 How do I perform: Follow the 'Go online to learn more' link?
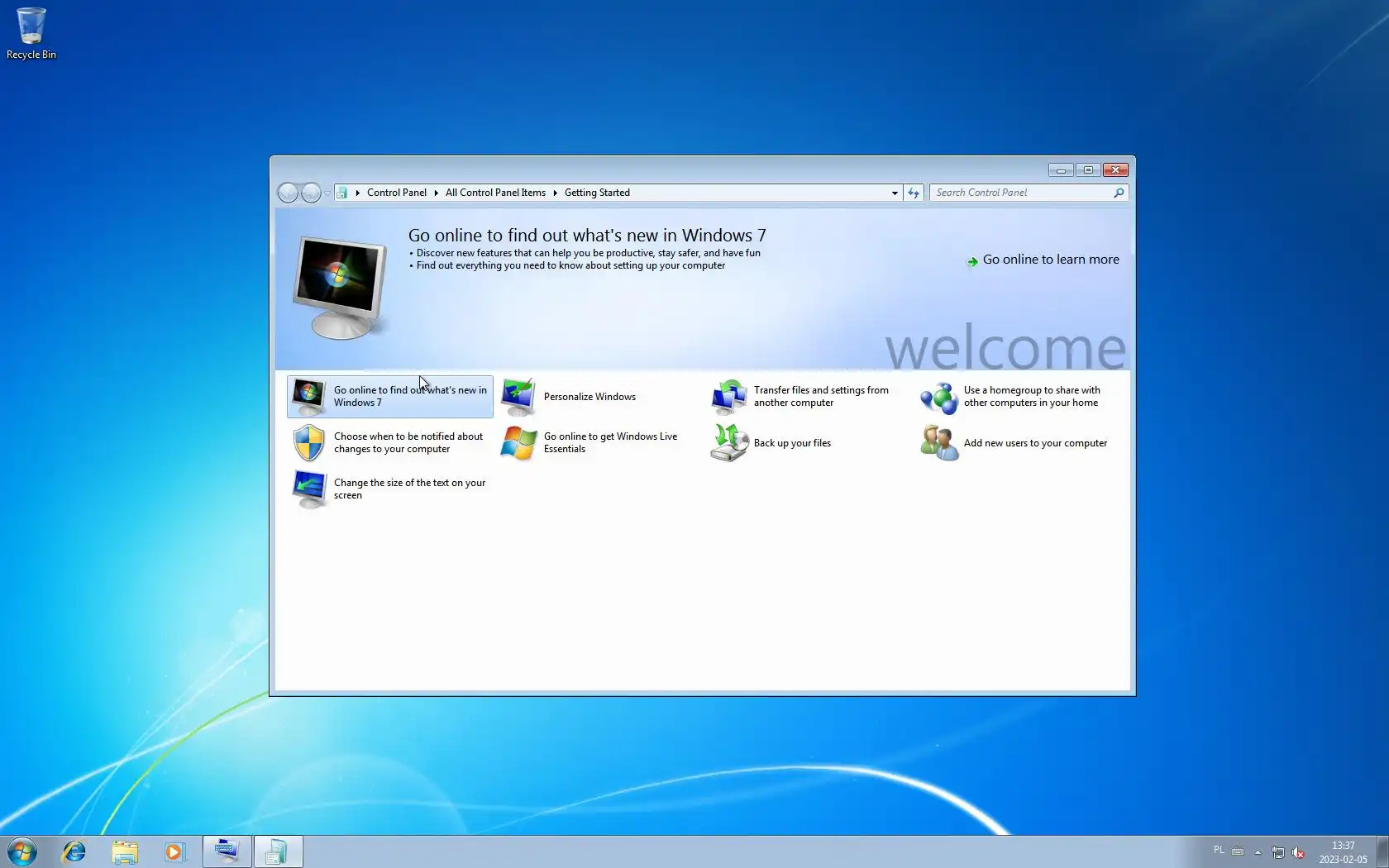(1043, 260)
